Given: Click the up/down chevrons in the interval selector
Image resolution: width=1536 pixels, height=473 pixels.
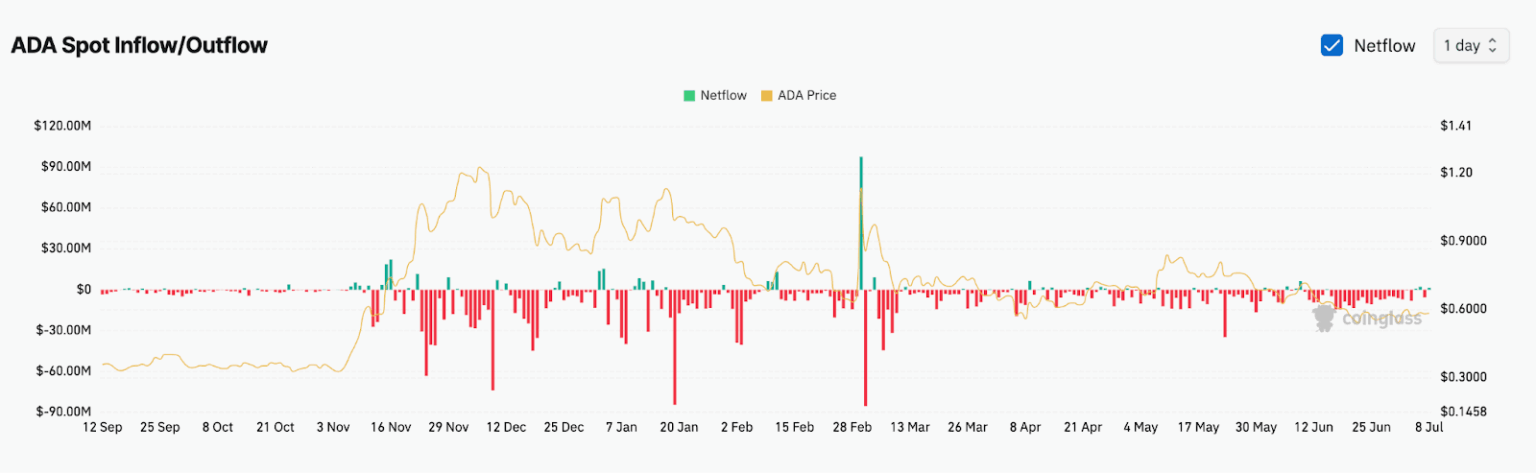Looking at the screenshot, I should click(1493, 45).
